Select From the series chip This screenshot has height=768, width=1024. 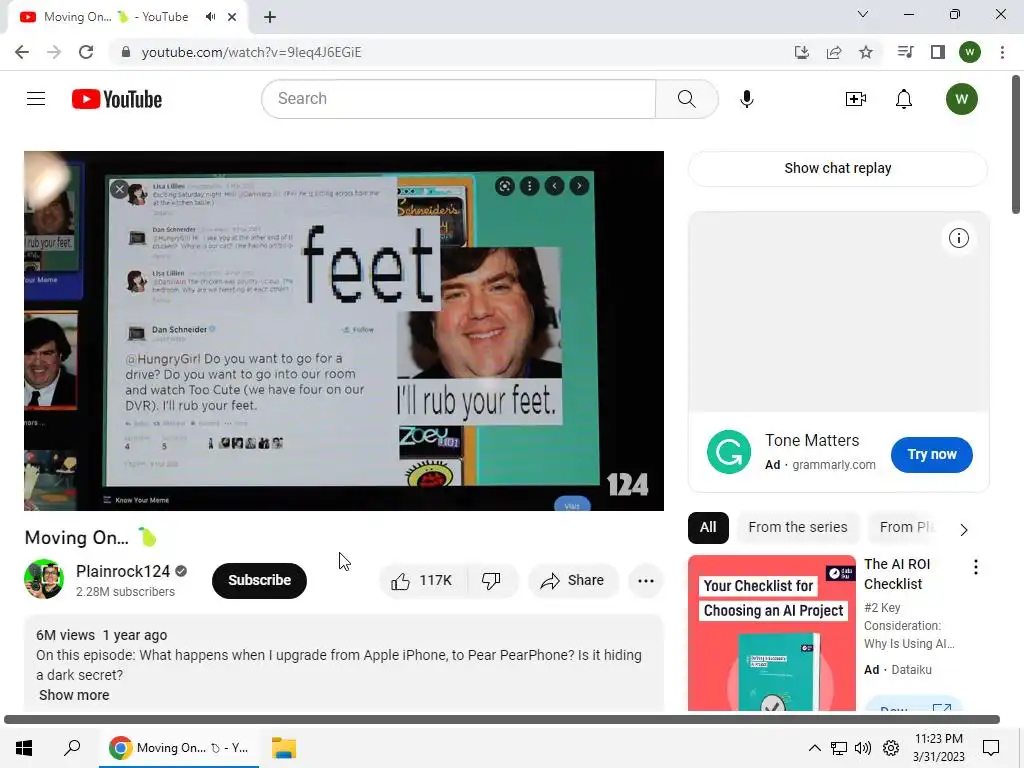[797, 528]
